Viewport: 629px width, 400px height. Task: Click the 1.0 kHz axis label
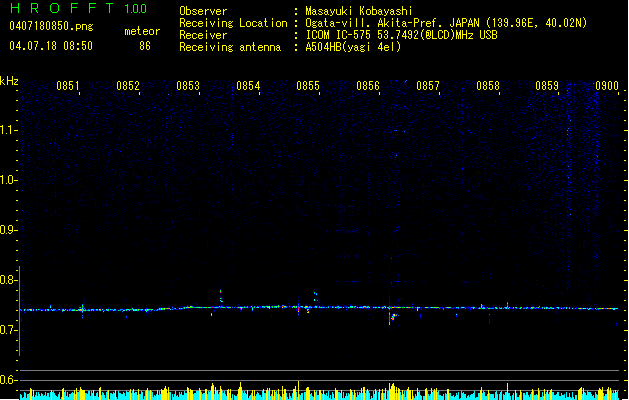8,180
